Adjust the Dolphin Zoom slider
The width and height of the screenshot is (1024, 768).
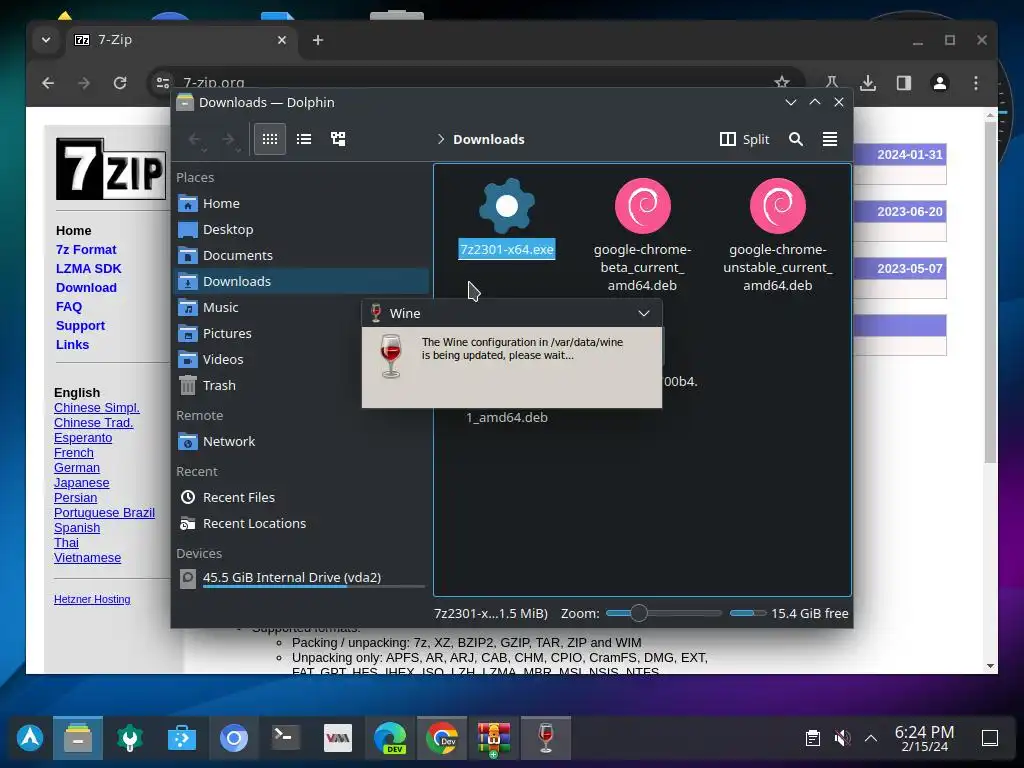click(x=664, y=613)
